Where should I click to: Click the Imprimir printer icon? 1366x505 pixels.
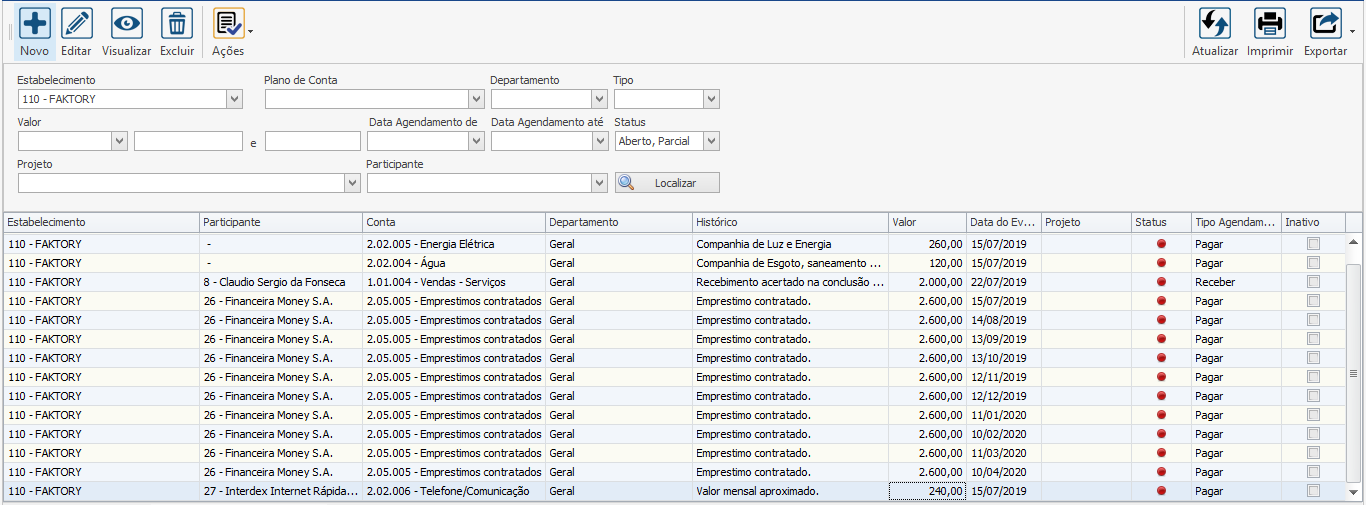point(1270,24)
